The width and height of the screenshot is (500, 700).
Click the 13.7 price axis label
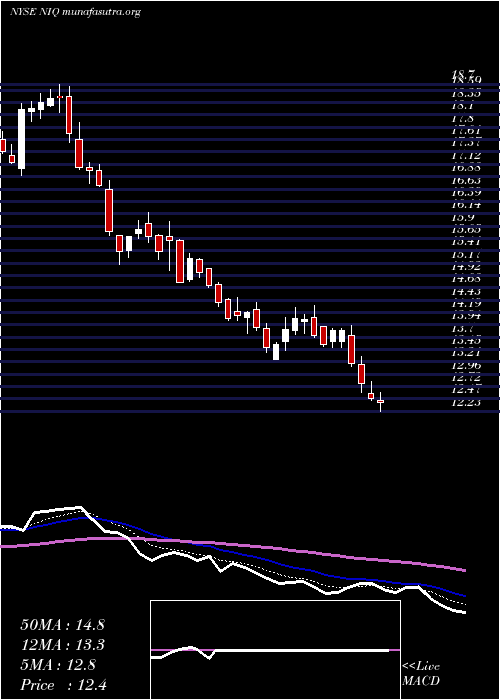[464, 329]
